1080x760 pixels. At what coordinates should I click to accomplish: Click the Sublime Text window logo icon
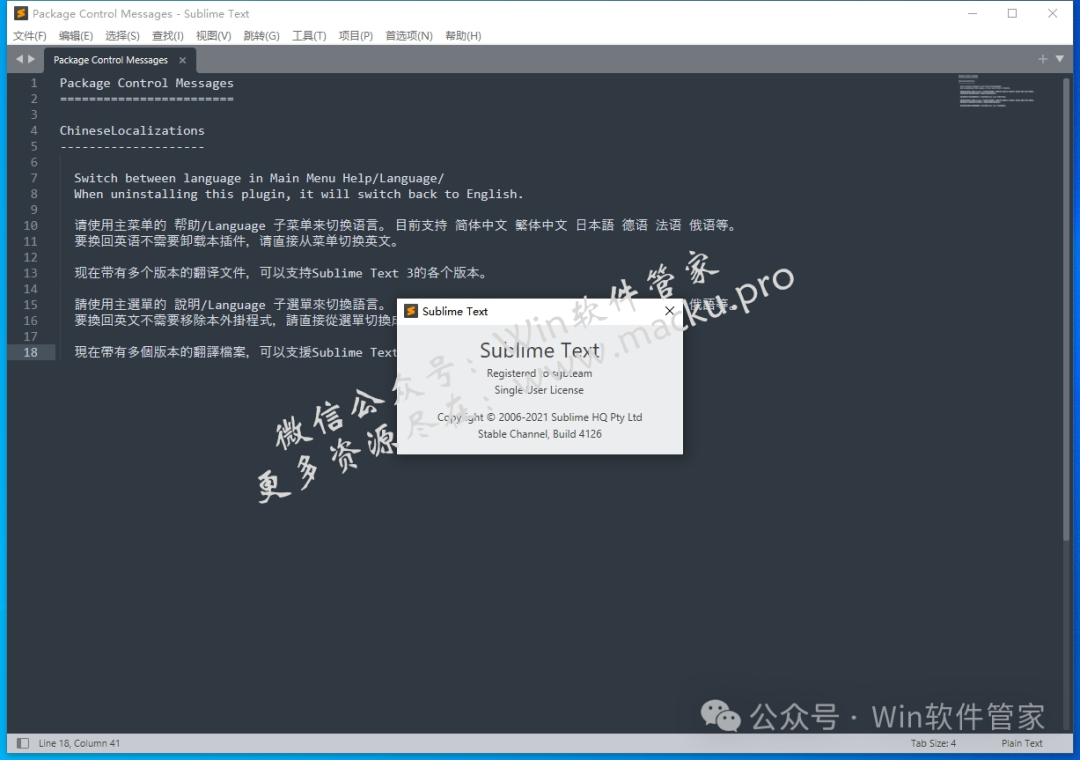coord(21,13)
